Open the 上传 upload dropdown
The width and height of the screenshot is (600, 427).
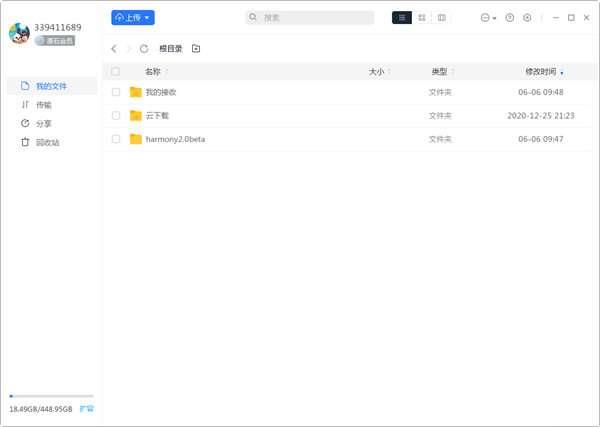133,18
